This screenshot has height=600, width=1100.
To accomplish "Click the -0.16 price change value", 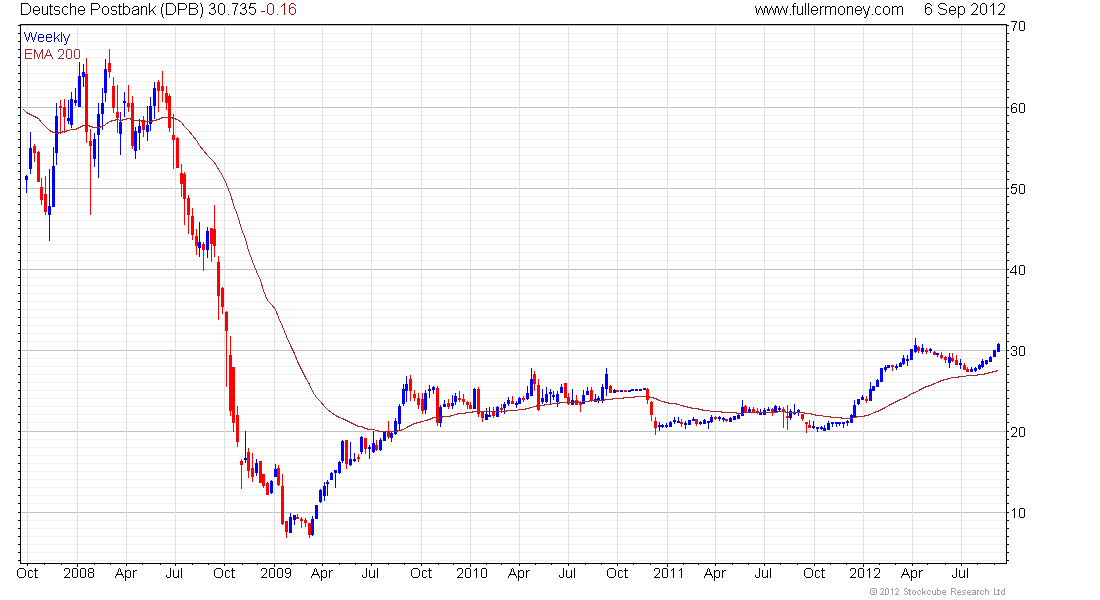I will click(279, 10).
